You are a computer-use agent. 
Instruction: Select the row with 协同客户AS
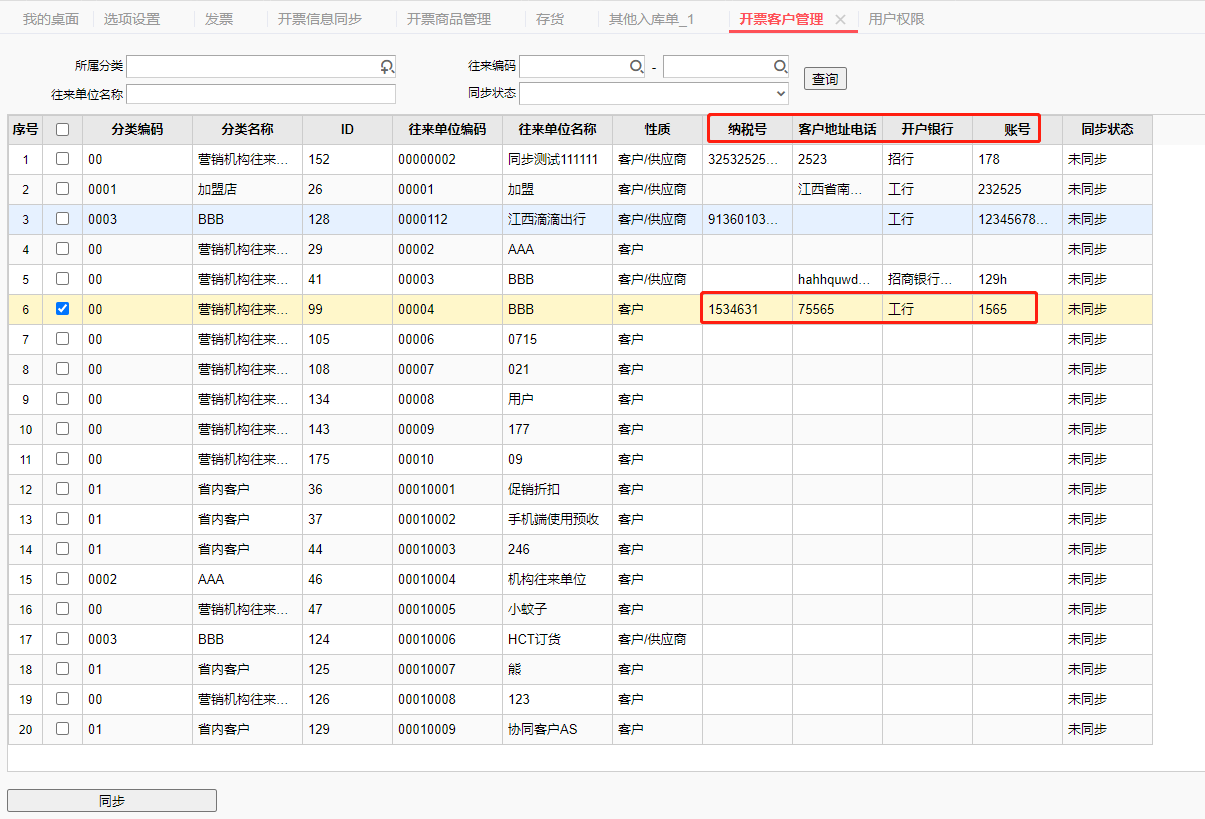[542, 729]
